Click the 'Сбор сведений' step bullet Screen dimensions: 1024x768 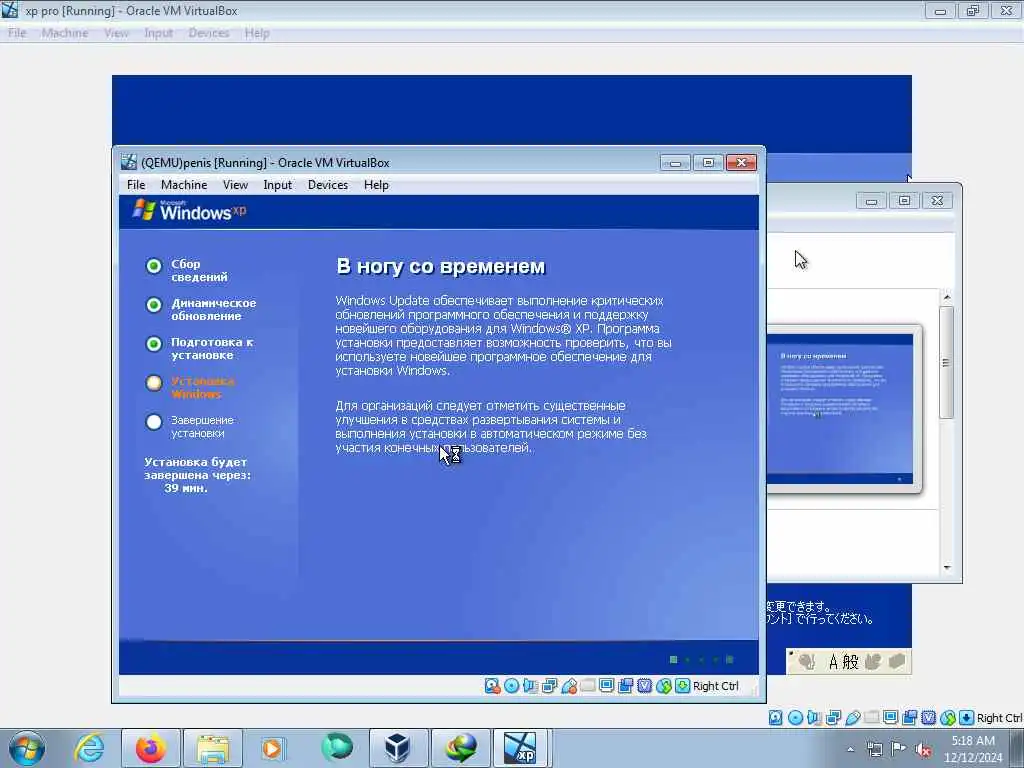coord(153,266)
